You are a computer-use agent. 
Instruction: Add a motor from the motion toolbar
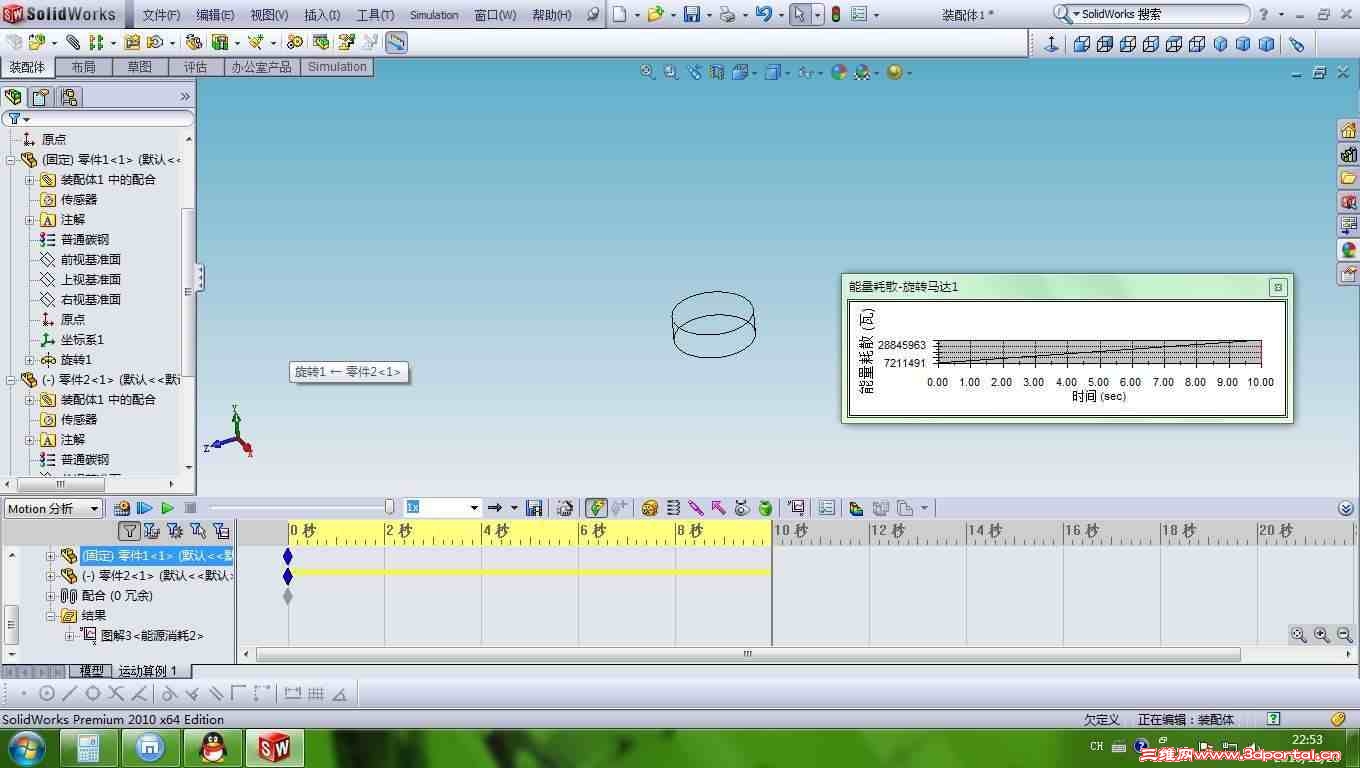pos(650,508)
